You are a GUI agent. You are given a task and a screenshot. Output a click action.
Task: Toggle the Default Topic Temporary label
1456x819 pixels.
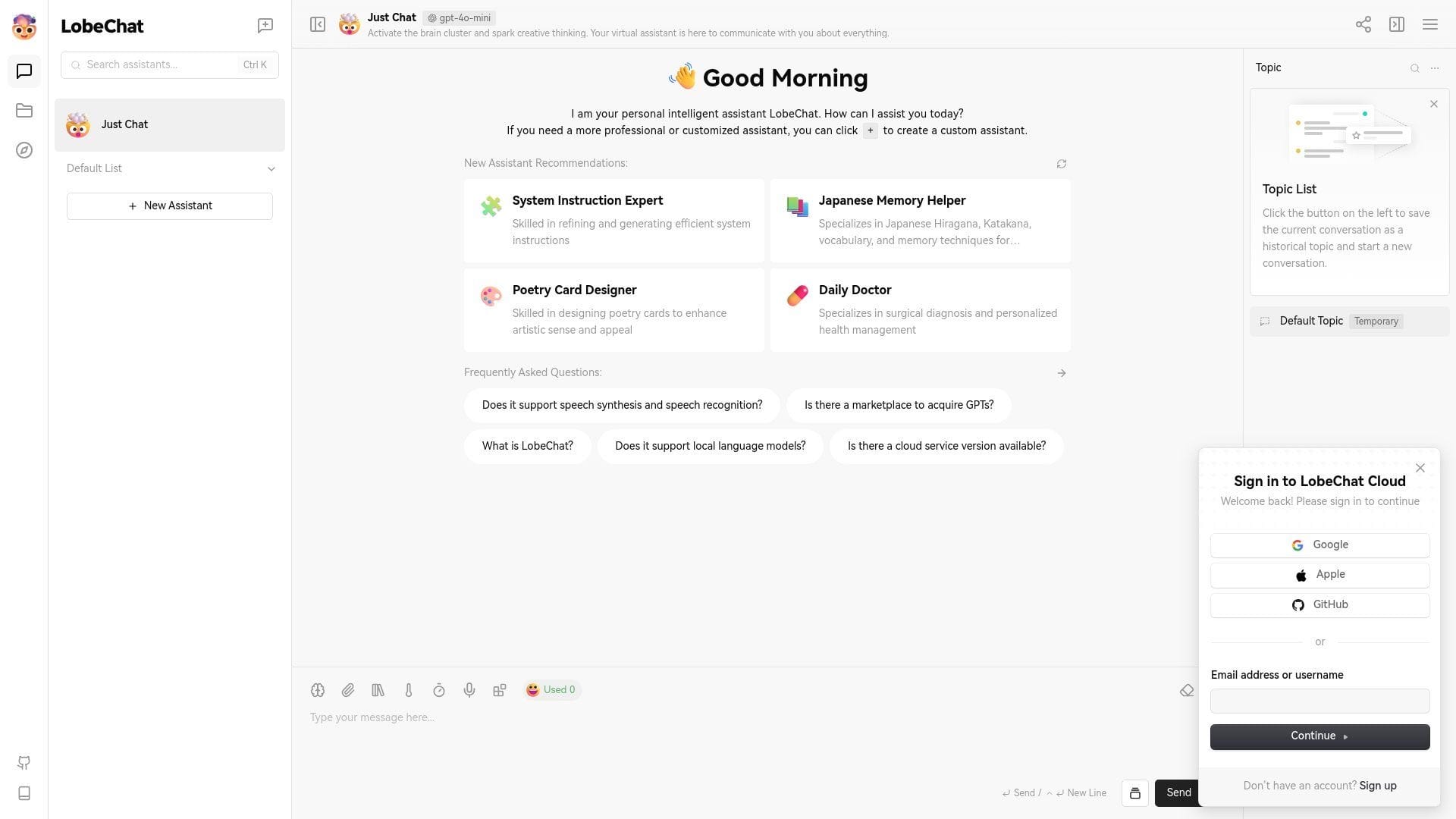[1375, 321]
